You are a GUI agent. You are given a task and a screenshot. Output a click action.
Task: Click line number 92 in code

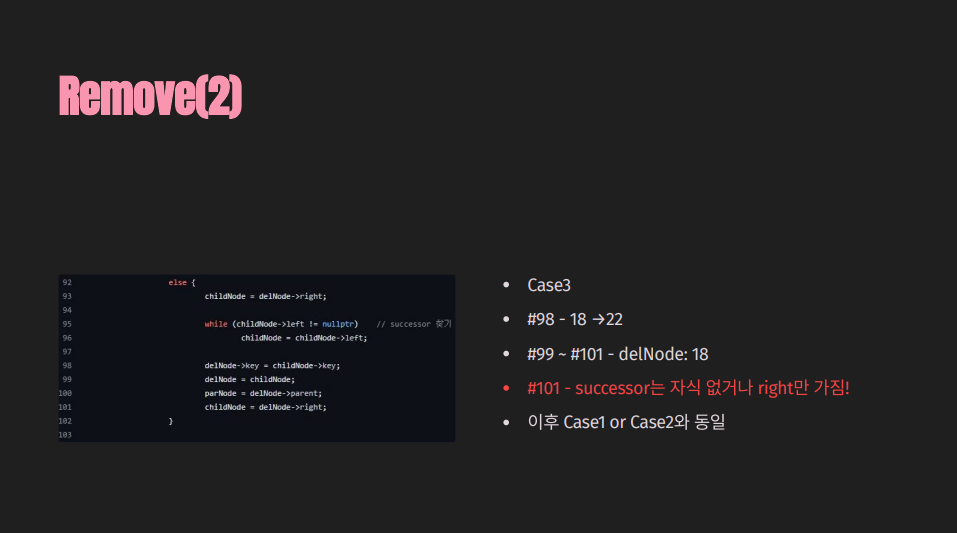[67, 283]
